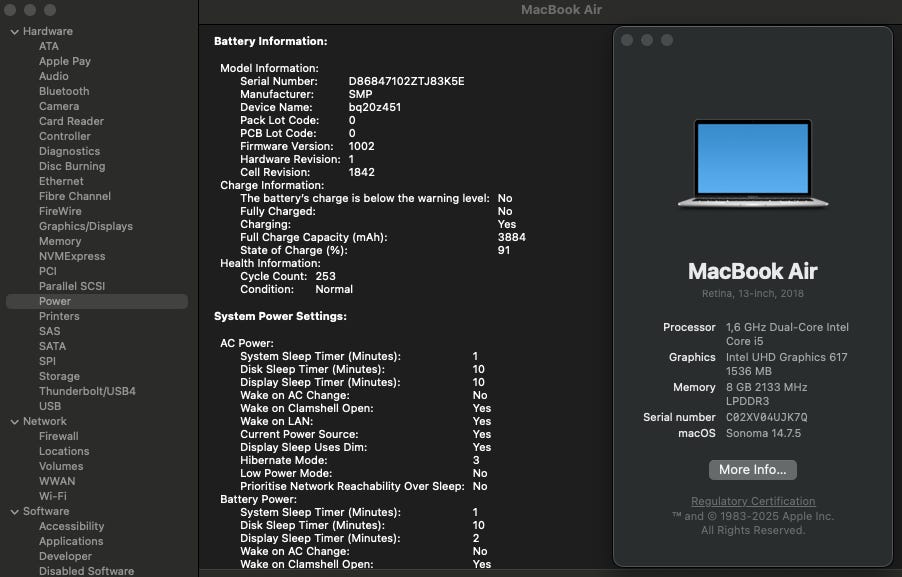
Task: Show WWAN network details
Action: point(57,481)
